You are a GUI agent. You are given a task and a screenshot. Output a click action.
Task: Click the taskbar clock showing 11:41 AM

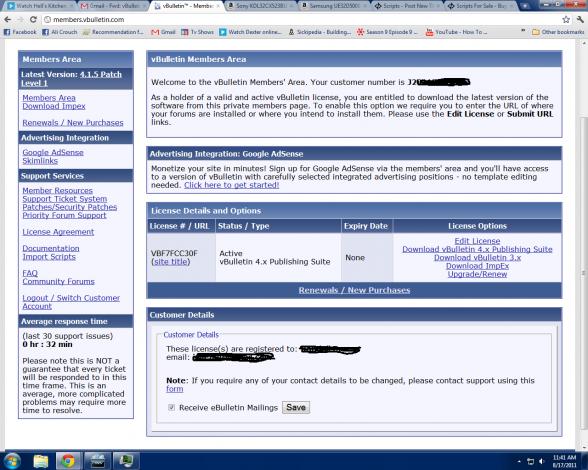pyautogui.click(x=565, y=461)
